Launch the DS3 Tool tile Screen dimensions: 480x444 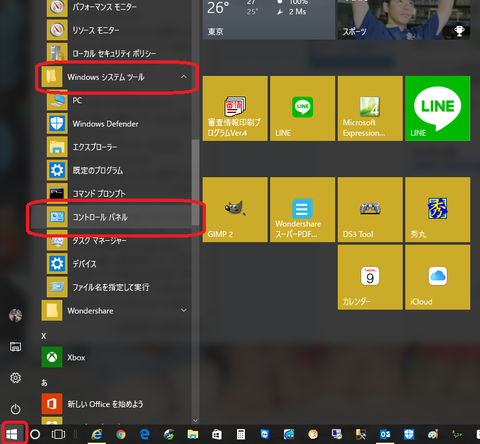click(370, 210)
